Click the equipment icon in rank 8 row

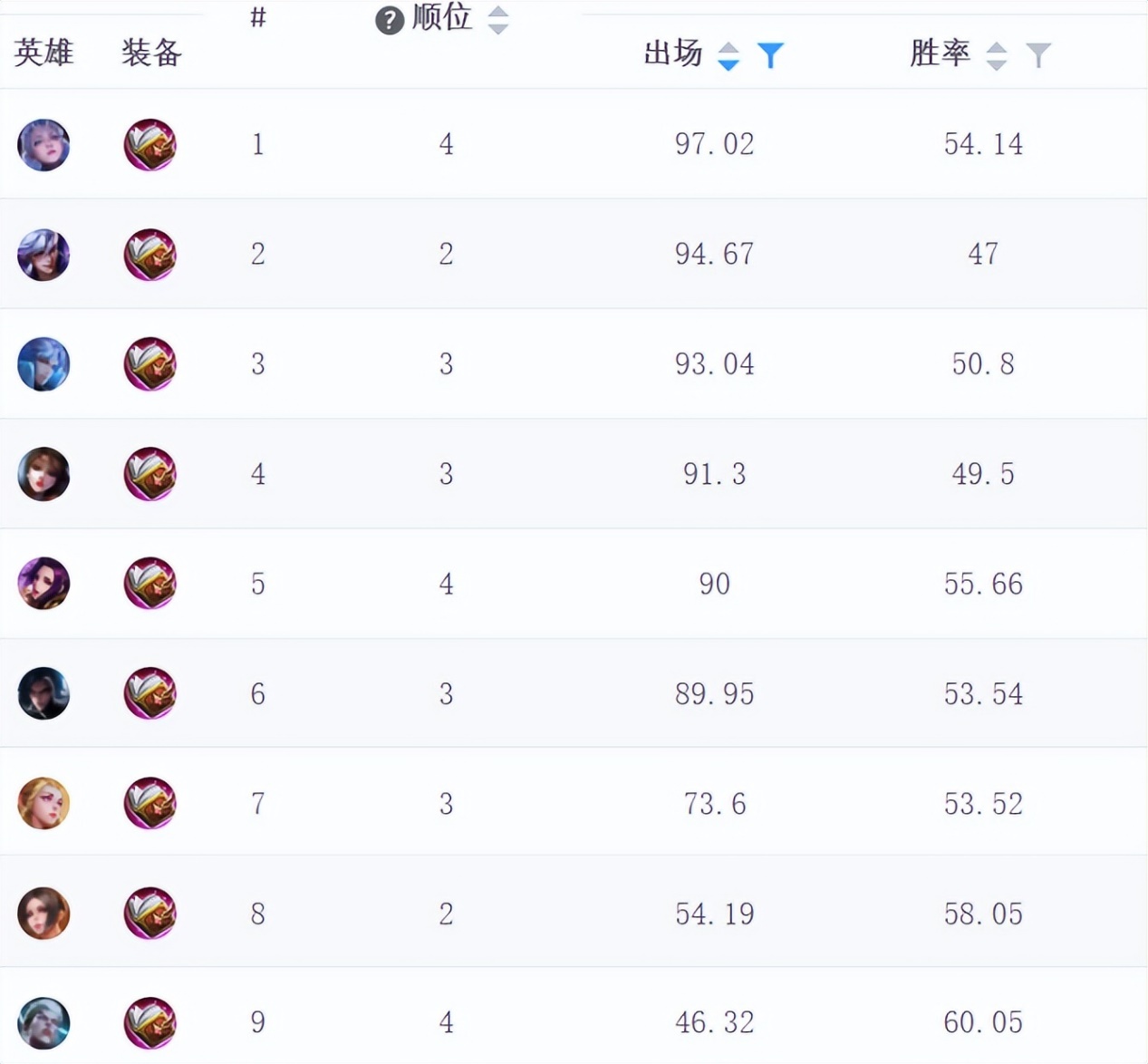(150, 913)
